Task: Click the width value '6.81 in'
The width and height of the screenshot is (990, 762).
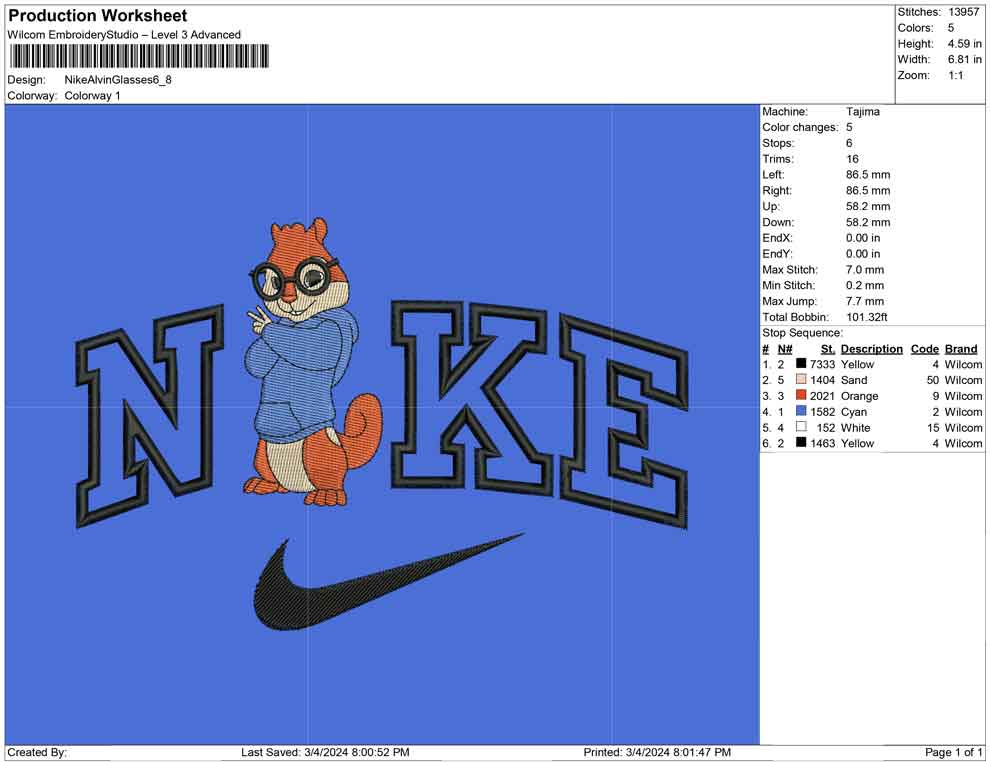Action: [x=964, y=59]
